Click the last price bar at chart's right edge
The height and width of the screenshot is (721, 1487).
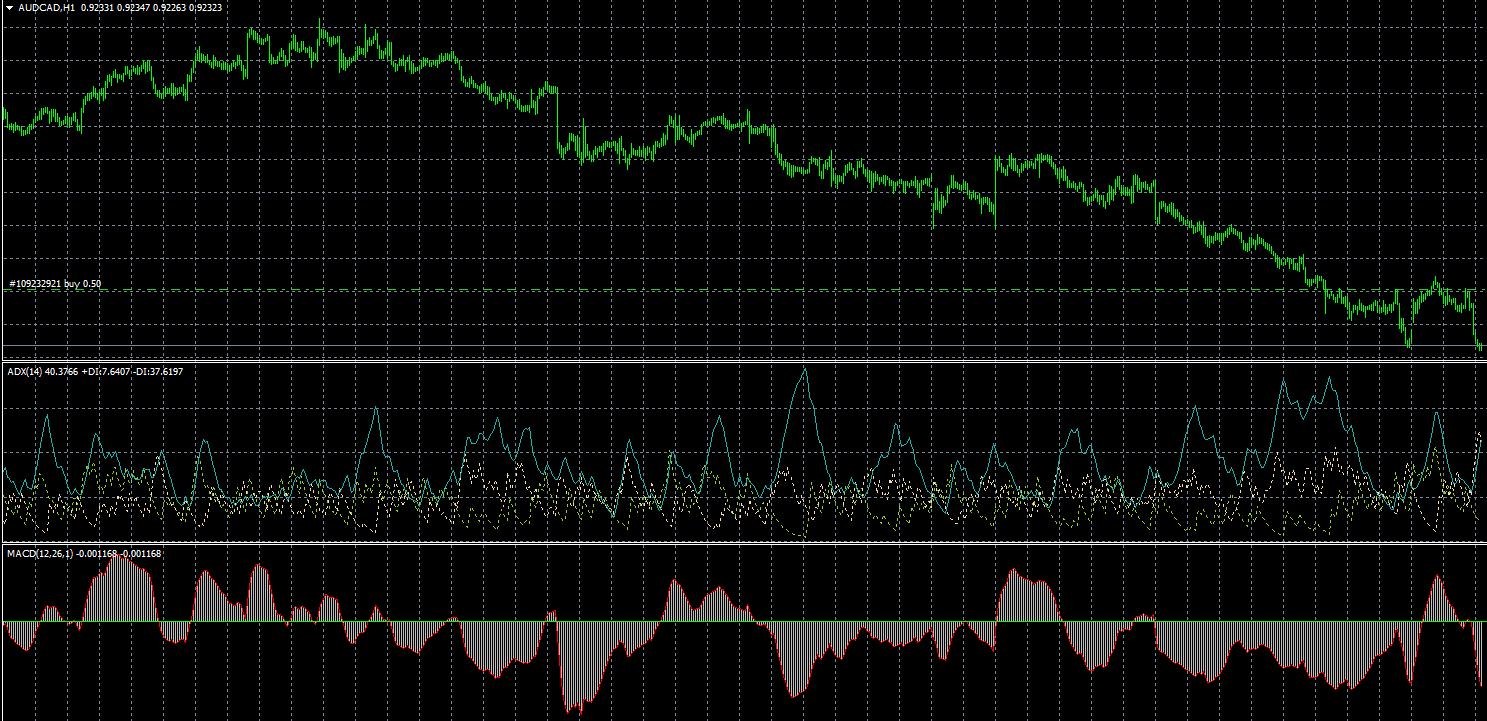(x=1481, y=346)
